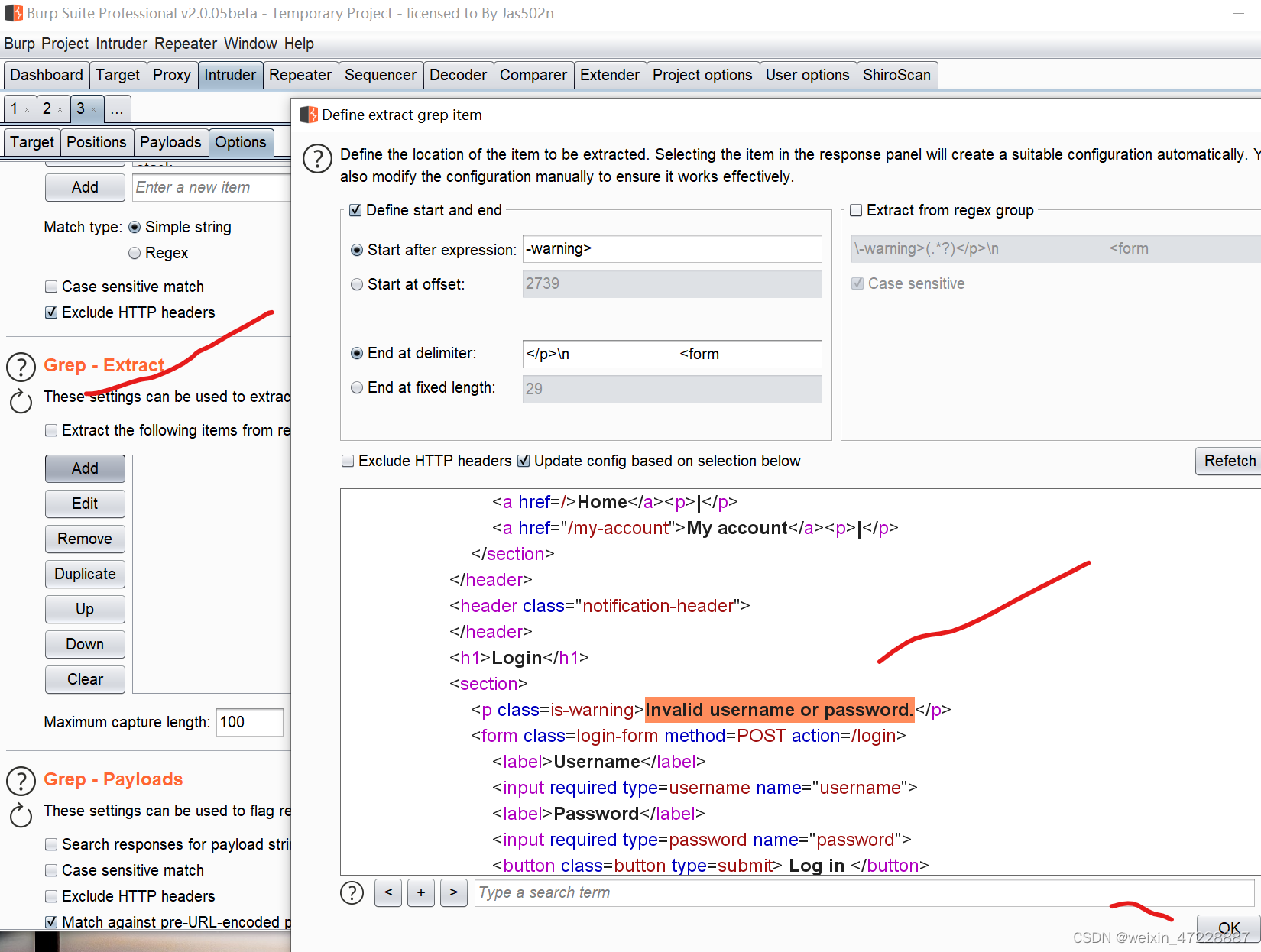
Task: Select Start after expression radio button
Action: (x=357, y=250)
